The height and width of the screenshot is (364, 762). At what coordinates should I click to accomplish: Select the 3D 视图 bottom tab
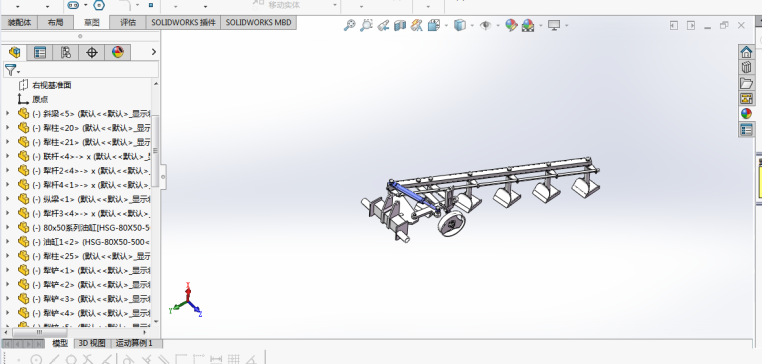(92, 343)
